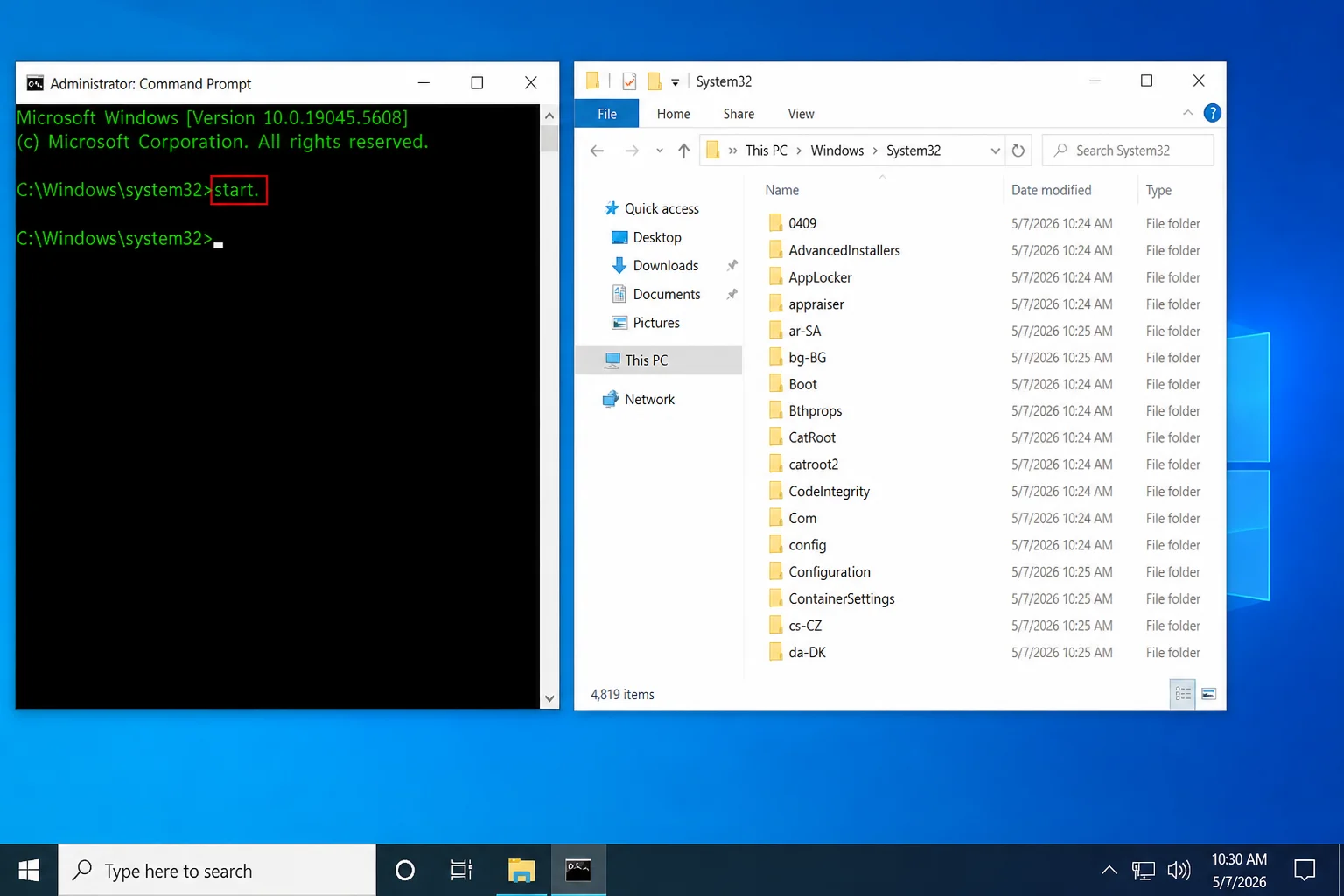Screen dimensions: 1344x896
Task: Open the Home ribbon tab
Action: click(x=673, y=114)
